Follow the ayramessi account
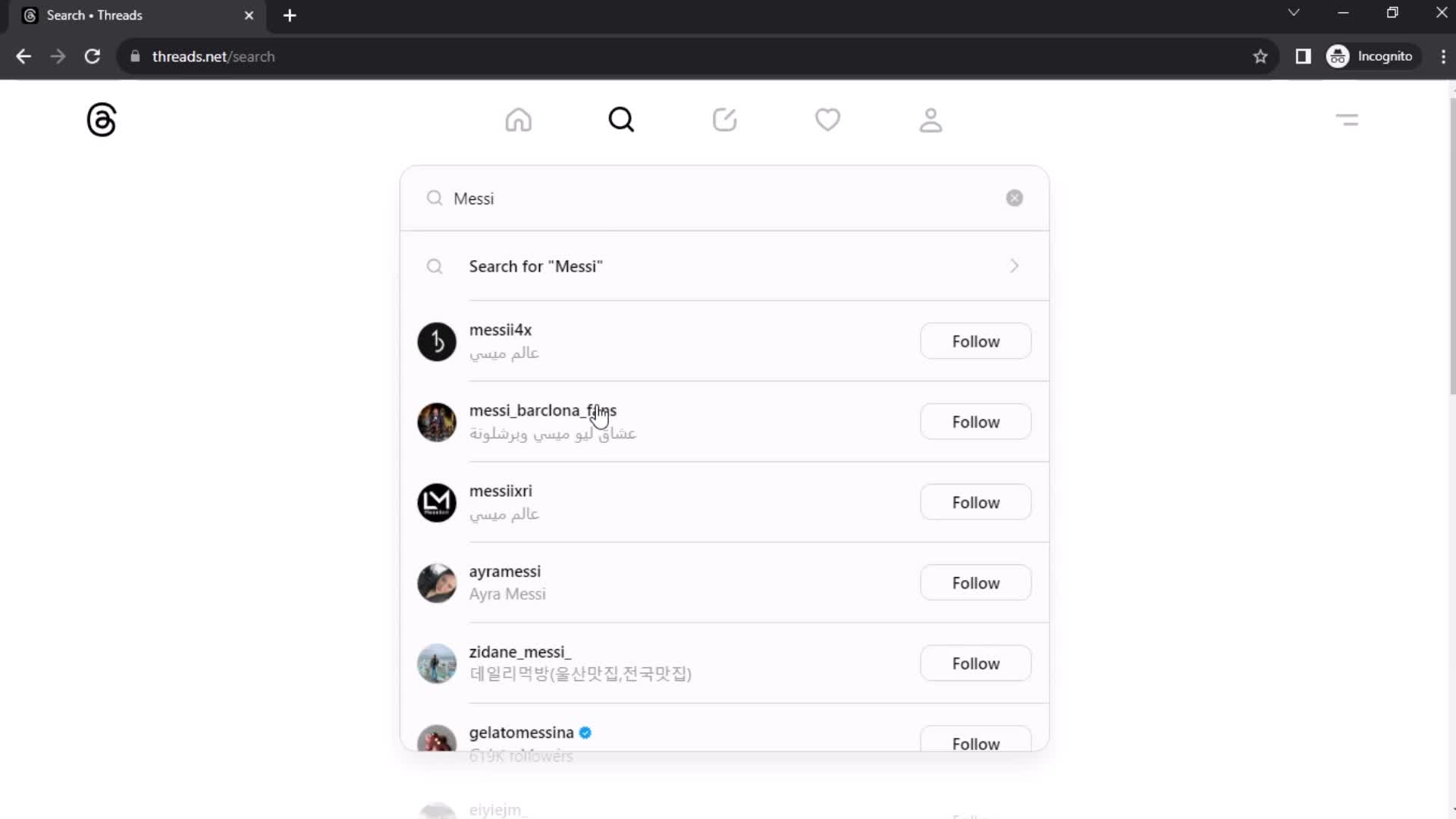 (x=975, y=582)
